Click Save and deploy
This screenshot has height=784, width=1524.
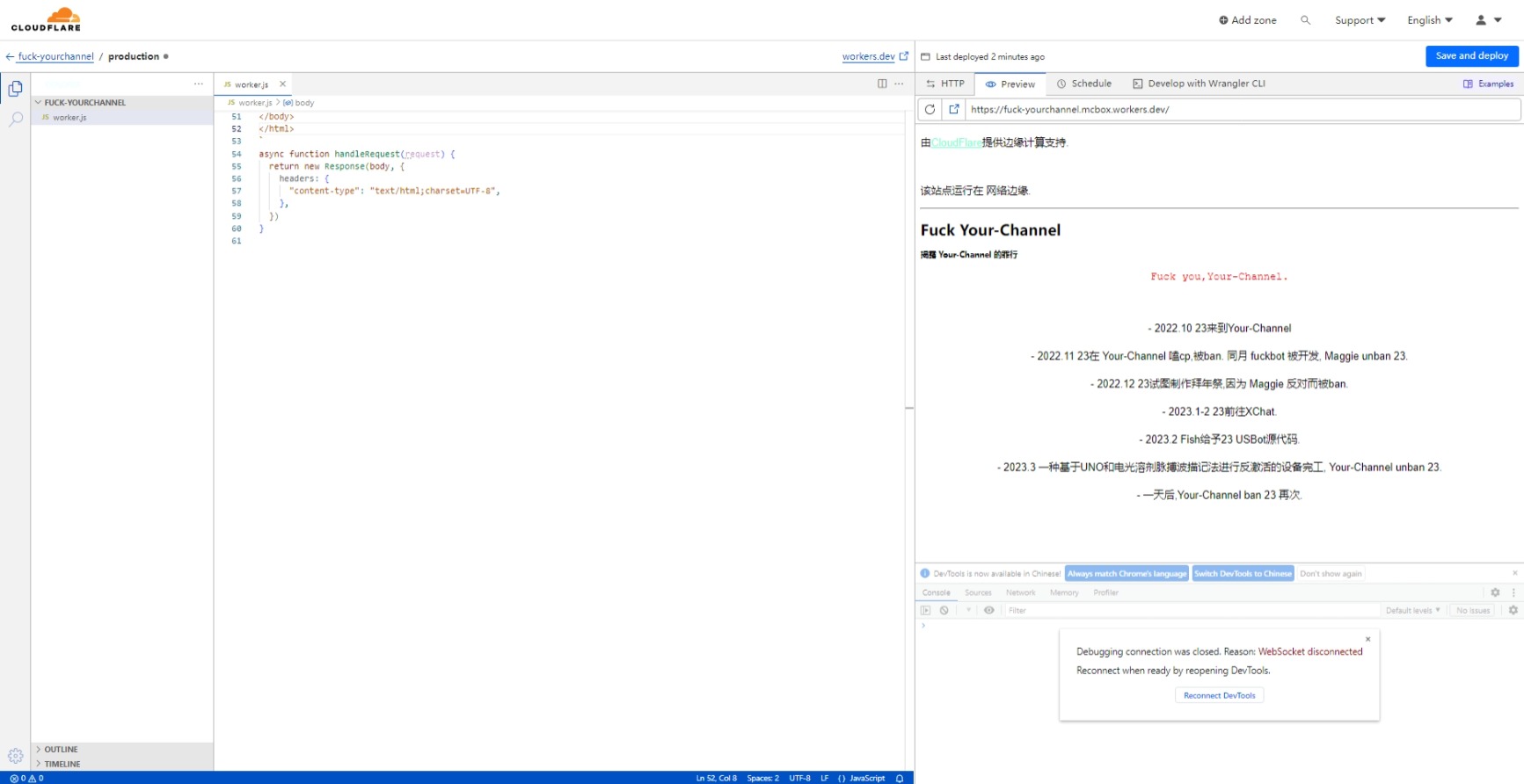click(x=1472, y=56)
